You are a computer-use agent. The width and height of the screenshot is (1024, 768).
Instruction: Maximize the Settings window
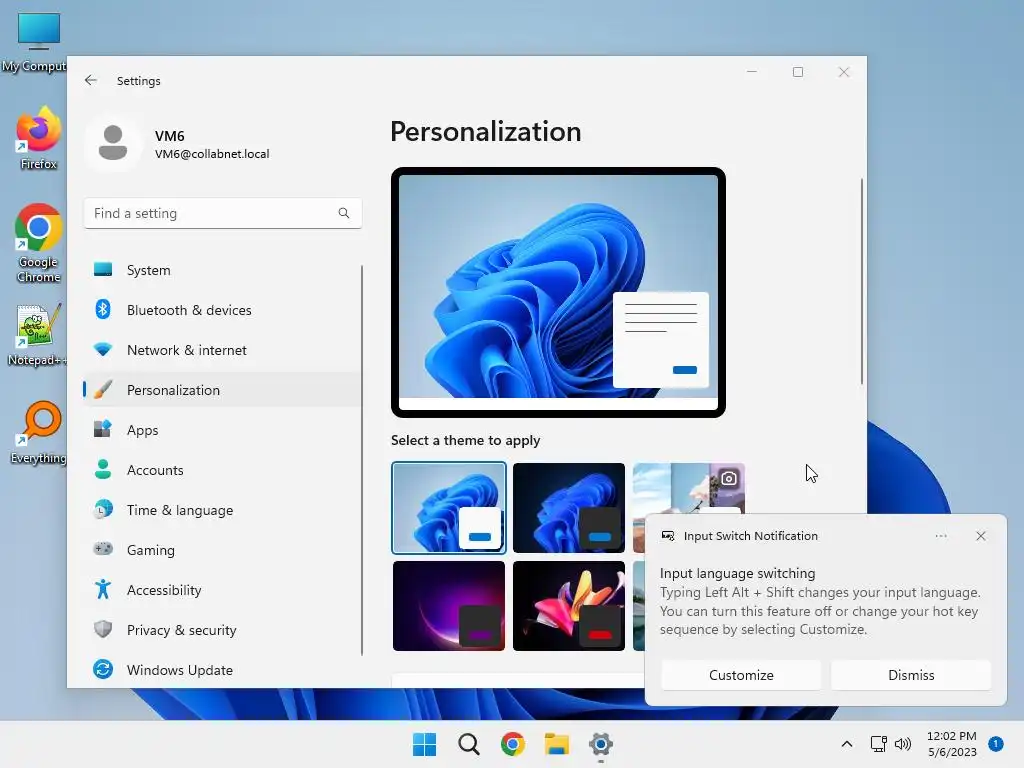797,72
